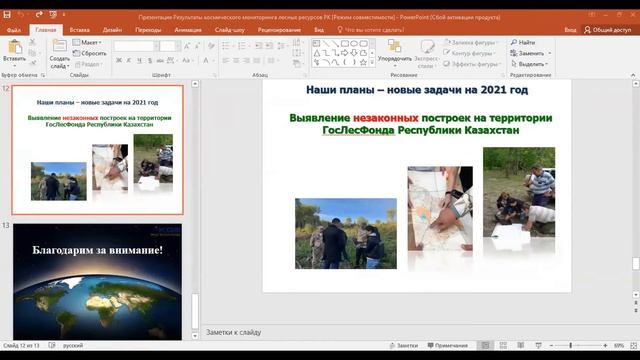Open the Выделить selection dropdown

point(529,64)
